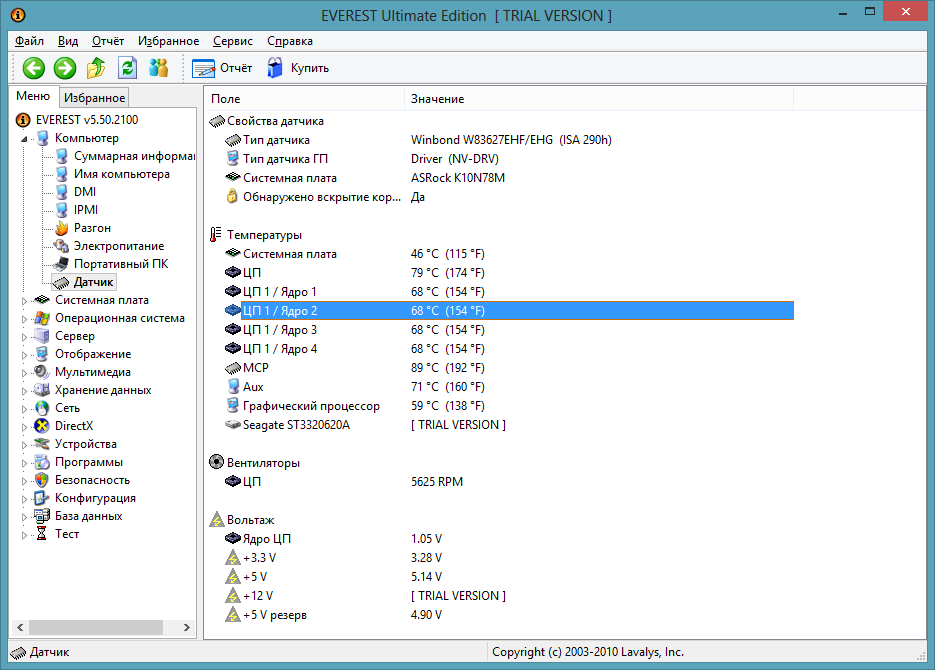Click the Значение column header
The height and width of the screenshot is (670, 935).
(599, 99)
